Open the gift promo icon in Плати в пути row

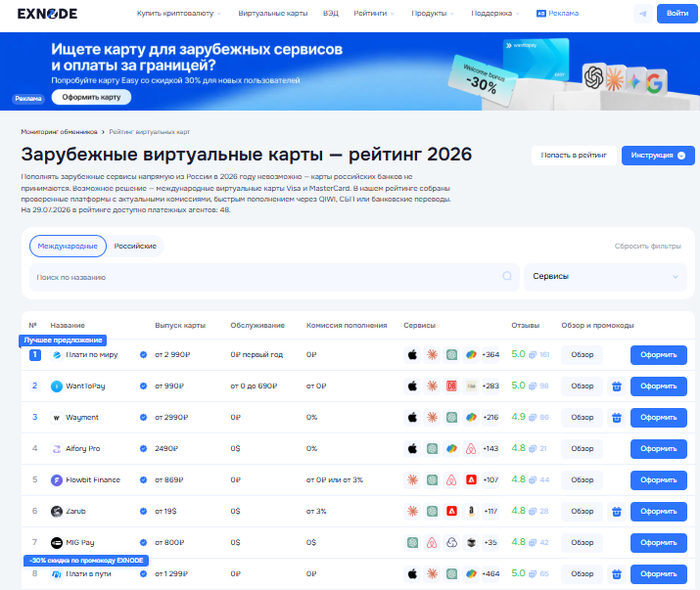pos(617,574)
